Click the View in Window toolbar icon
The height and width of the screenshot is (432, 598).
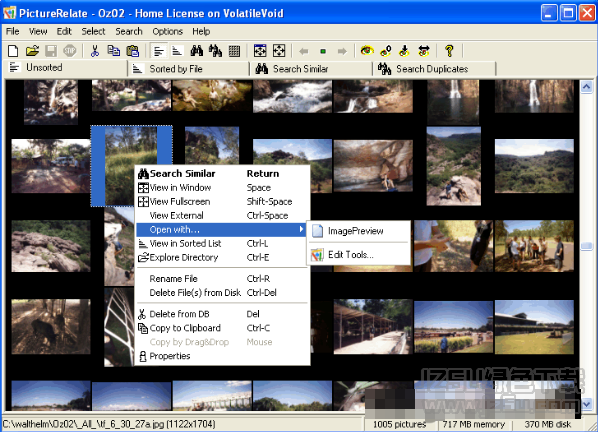[x=260, y=50]
